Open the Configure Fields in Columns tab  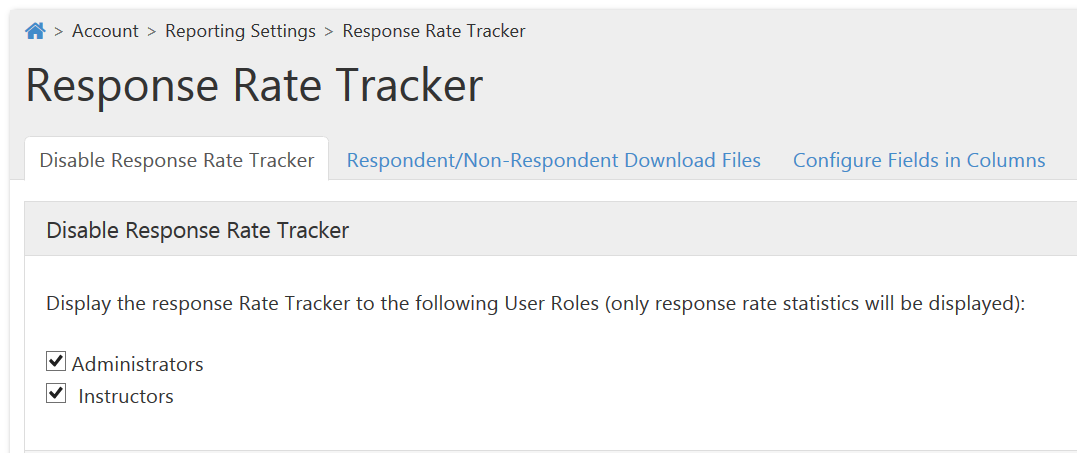pyautogui.click(x=919, y=160)
